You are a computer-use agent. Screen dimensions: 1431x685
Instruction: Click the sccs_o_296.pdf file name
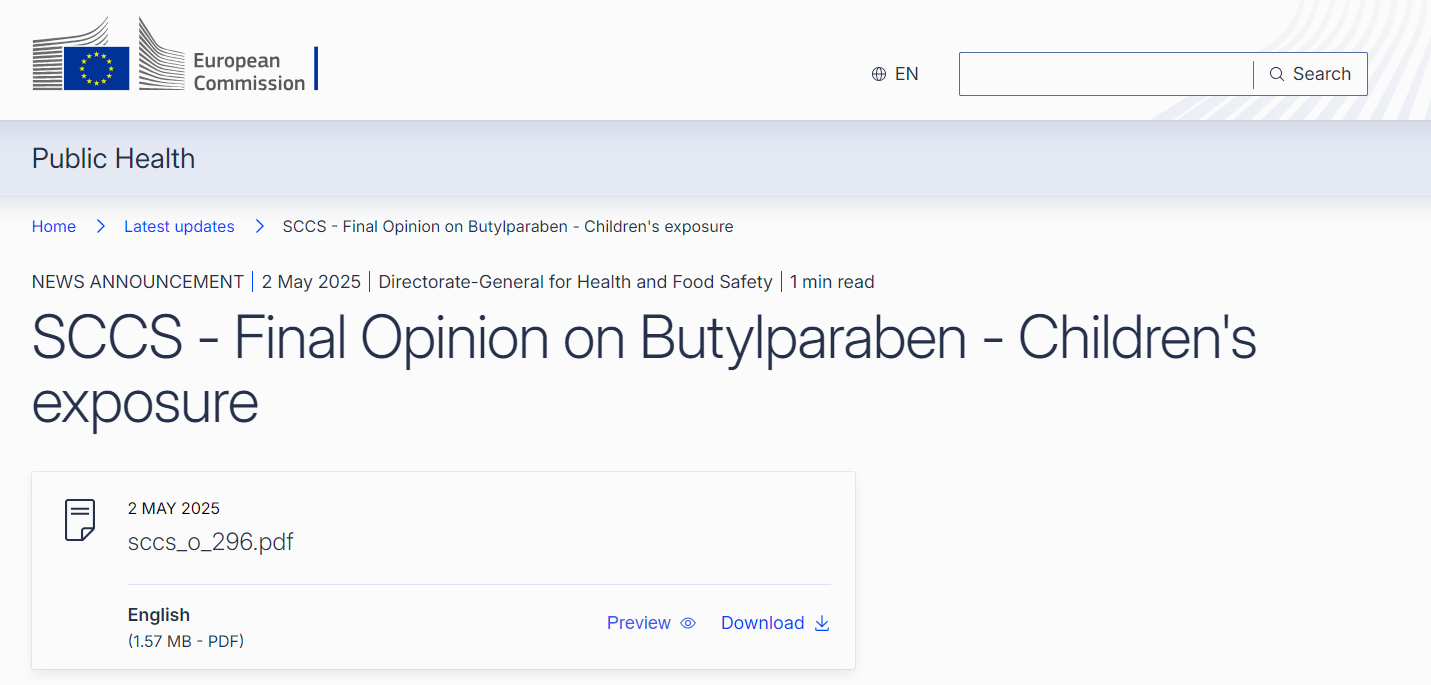(211, 542)
